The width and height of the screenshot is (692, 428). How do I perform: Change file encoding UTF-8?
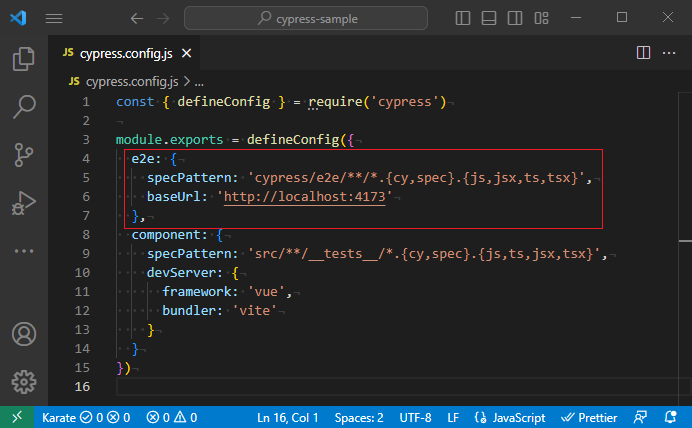[x=415, y=417]
